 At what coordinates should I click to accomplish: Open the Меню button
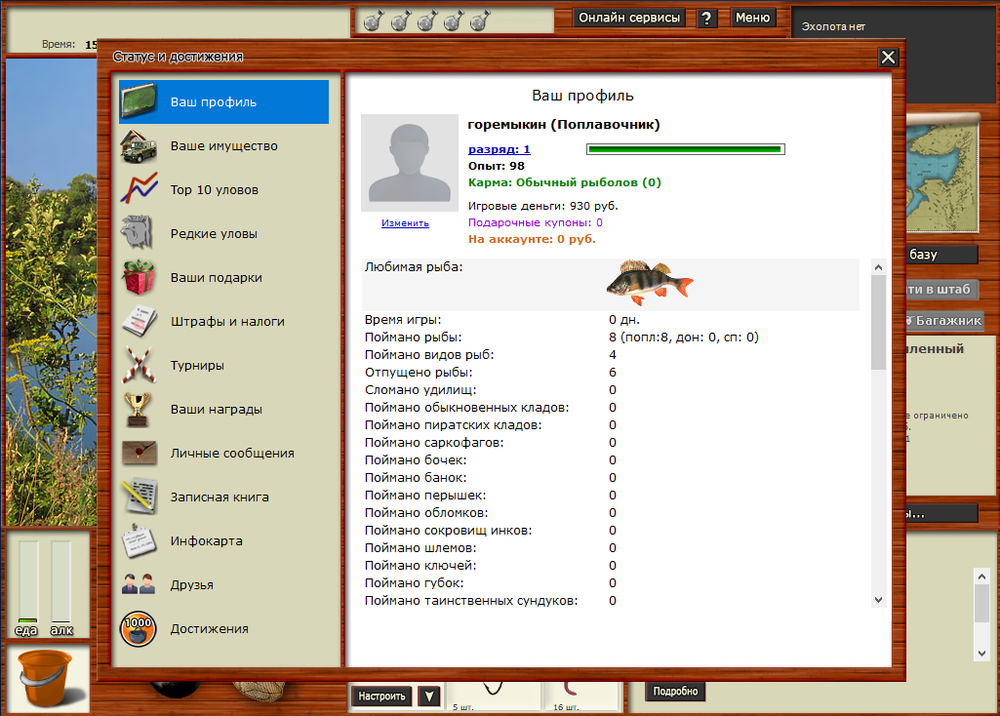tap(753, 18)
